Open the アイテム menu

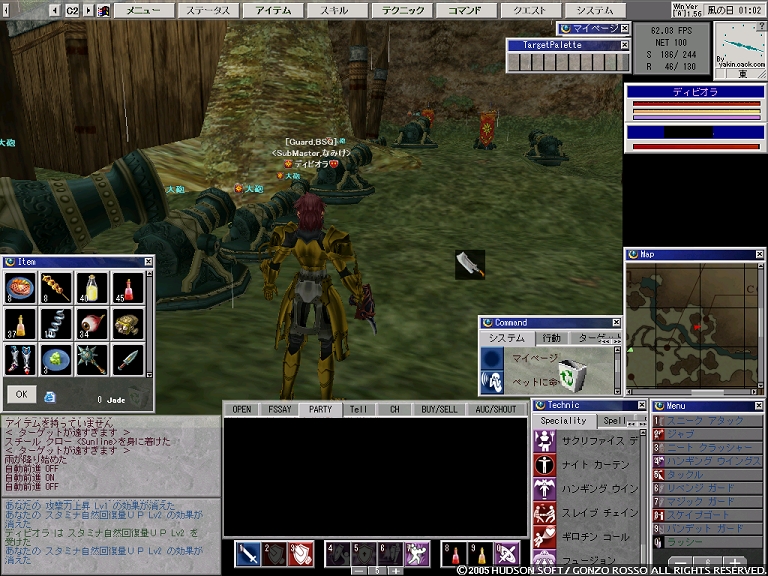click(273, 10)
